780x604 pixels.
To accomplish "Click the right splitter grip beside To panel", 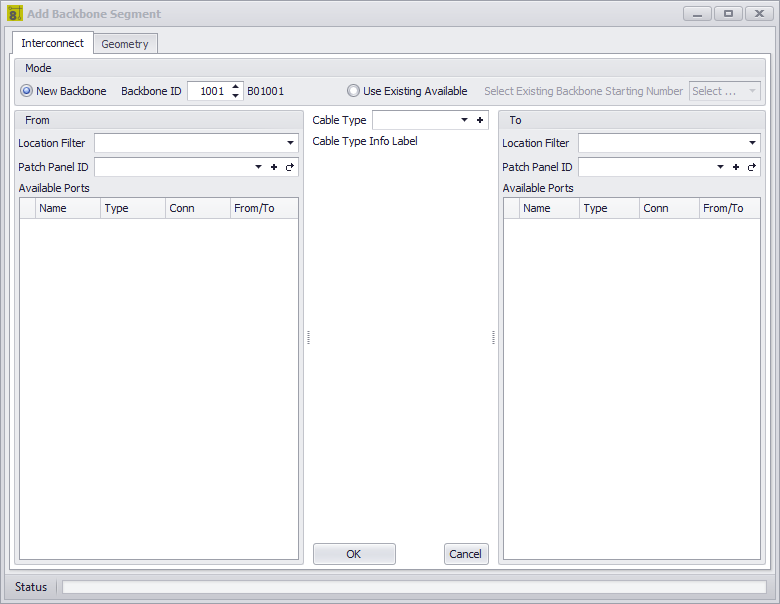I will [x=493, y=337].
